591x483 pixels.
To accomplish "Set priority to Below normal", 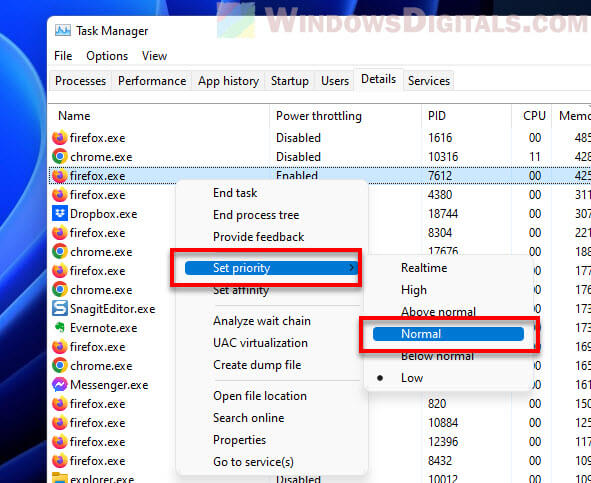I will coord(437,356).
